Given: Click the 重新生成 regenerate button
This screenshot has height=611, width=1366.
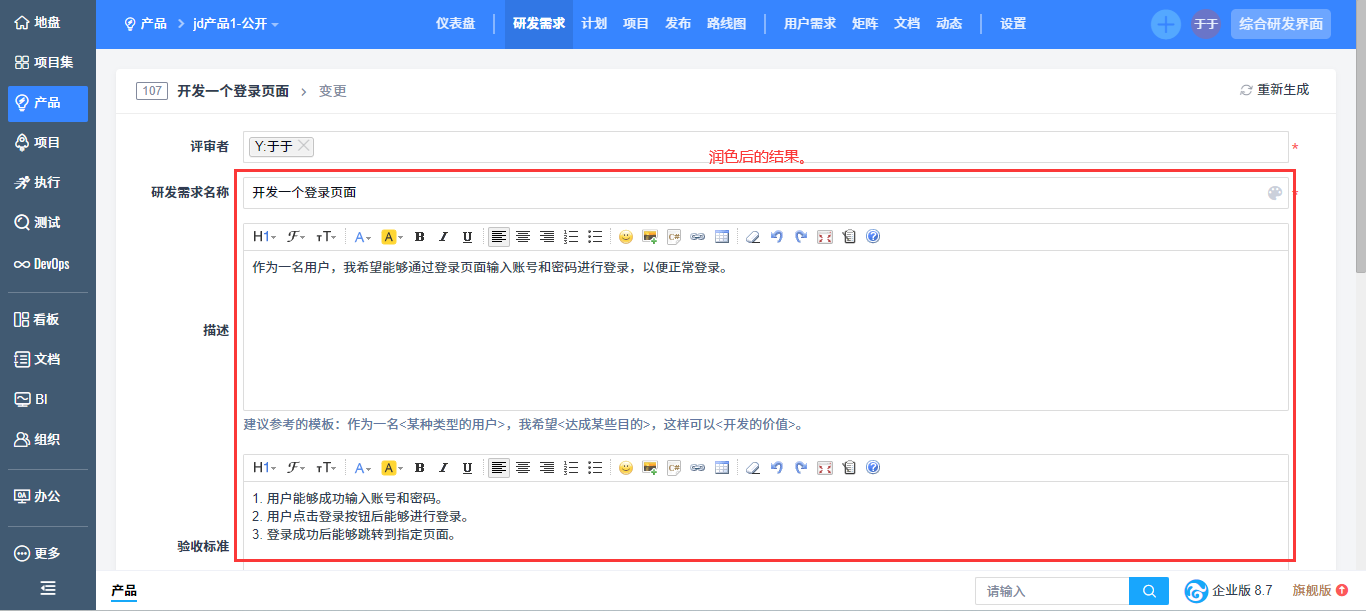Looking at the screenshot, I should (1274, 90).
